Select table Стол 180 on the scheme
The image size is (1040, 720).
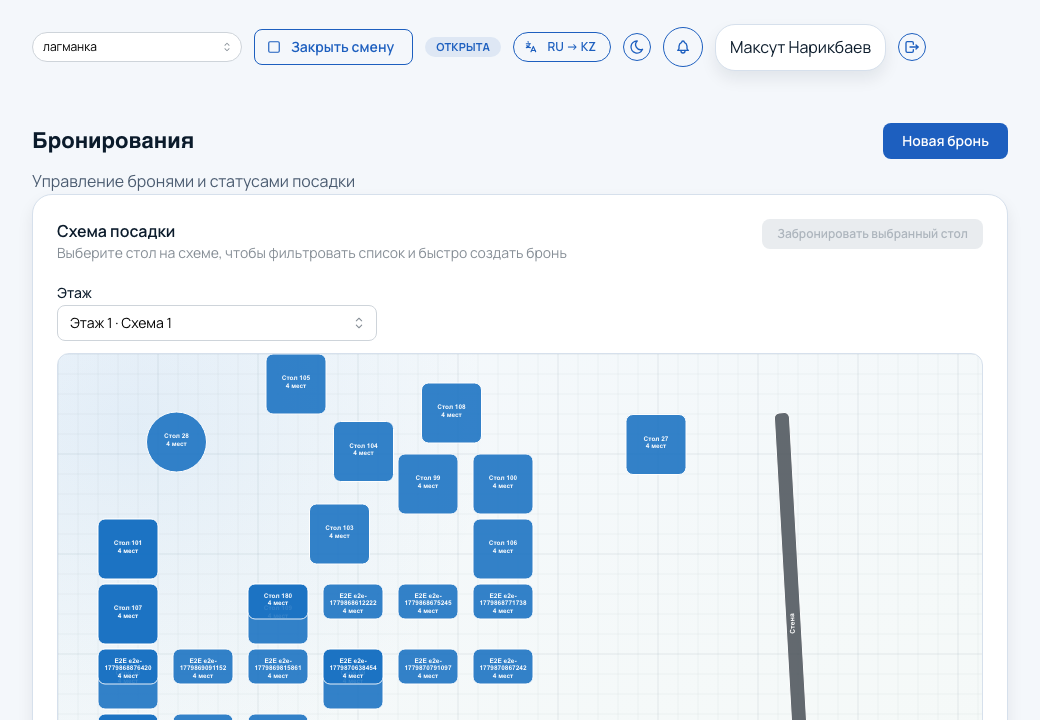278,601
